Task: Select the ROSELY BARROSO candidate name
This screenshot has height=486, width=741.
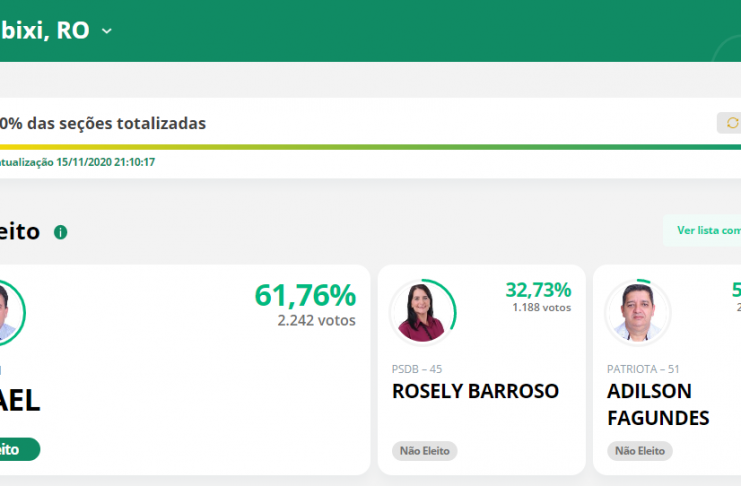Action: (x=475, y=391)
